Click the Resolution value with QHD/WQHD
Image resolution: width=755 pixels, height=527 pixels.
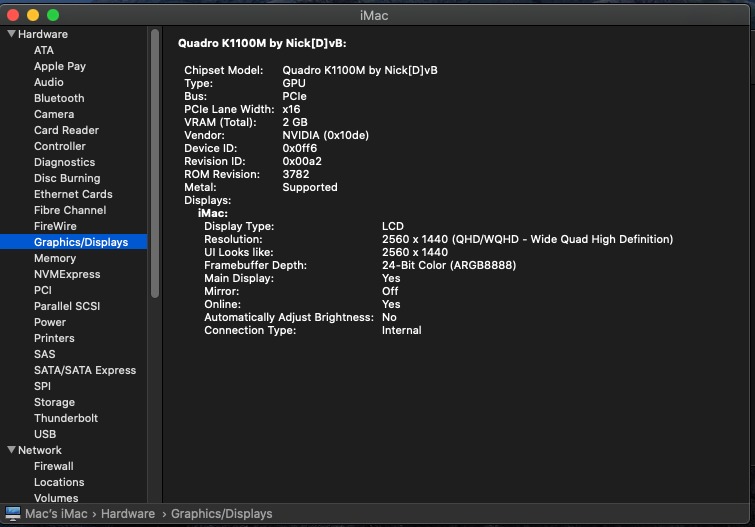(x=528, y=239)
